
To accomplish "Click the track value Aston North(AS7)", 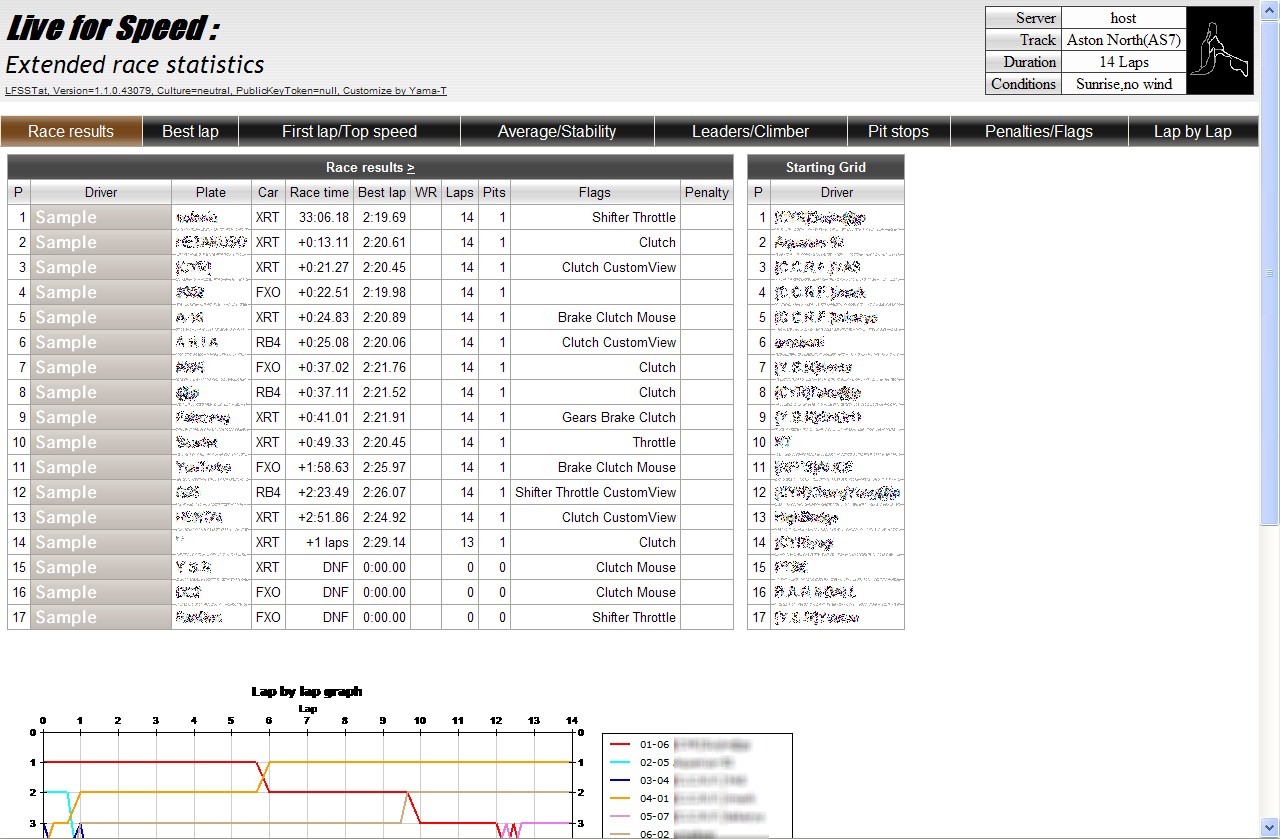I will 1123,40.
